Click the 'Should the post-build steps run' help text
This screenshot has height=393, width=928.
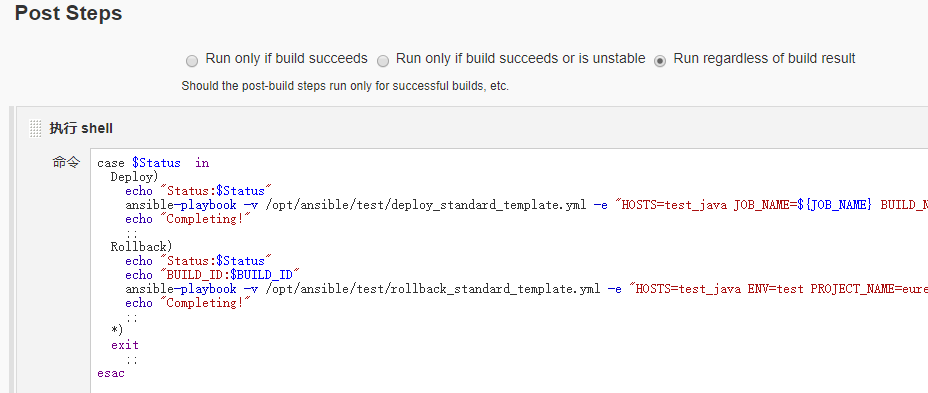click(345, 86)
